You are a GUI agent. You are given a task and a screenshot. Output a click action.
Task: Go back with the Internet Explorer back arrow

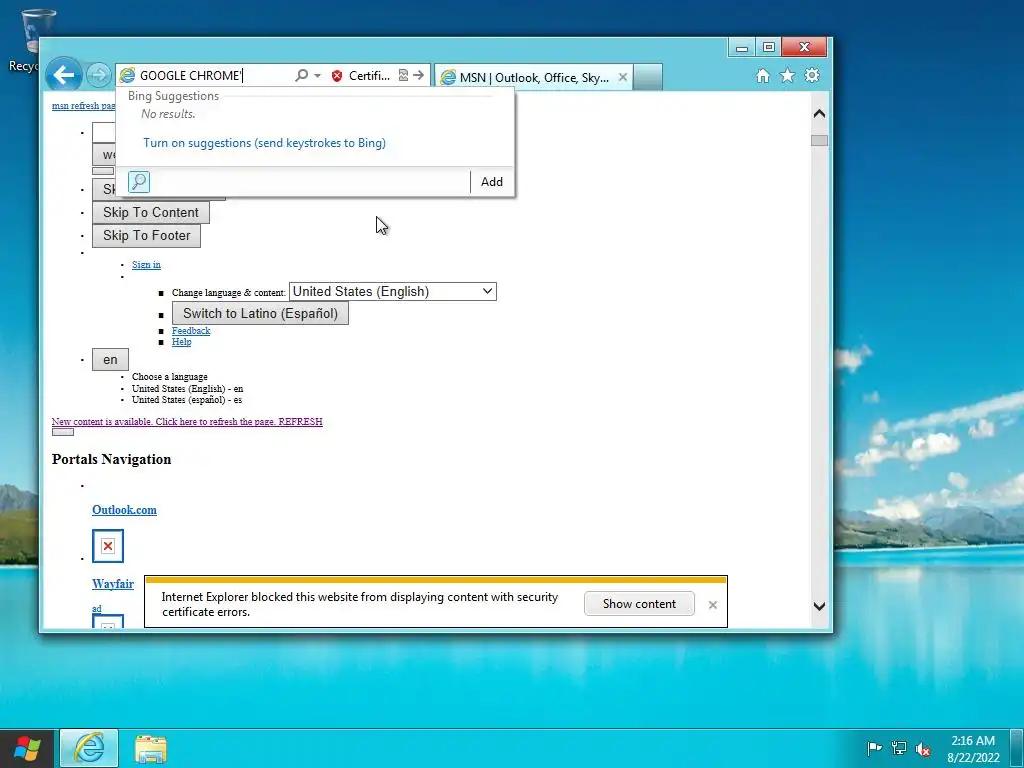click(64, 75)
